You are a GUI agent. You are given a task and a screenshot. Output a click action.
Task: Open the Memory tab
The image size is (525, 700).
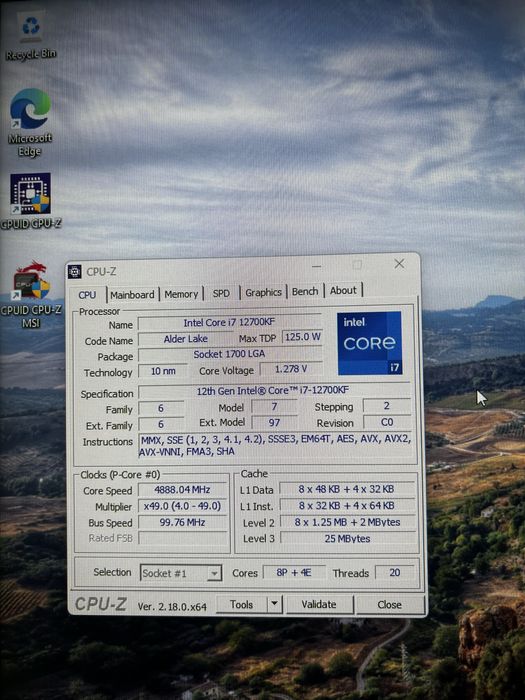[181, 294]
